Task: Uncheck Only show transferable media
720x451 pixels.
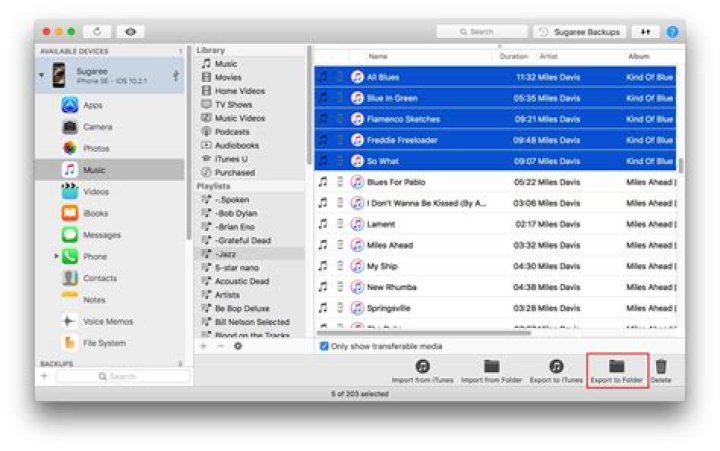Action: [x=324, y=346]
